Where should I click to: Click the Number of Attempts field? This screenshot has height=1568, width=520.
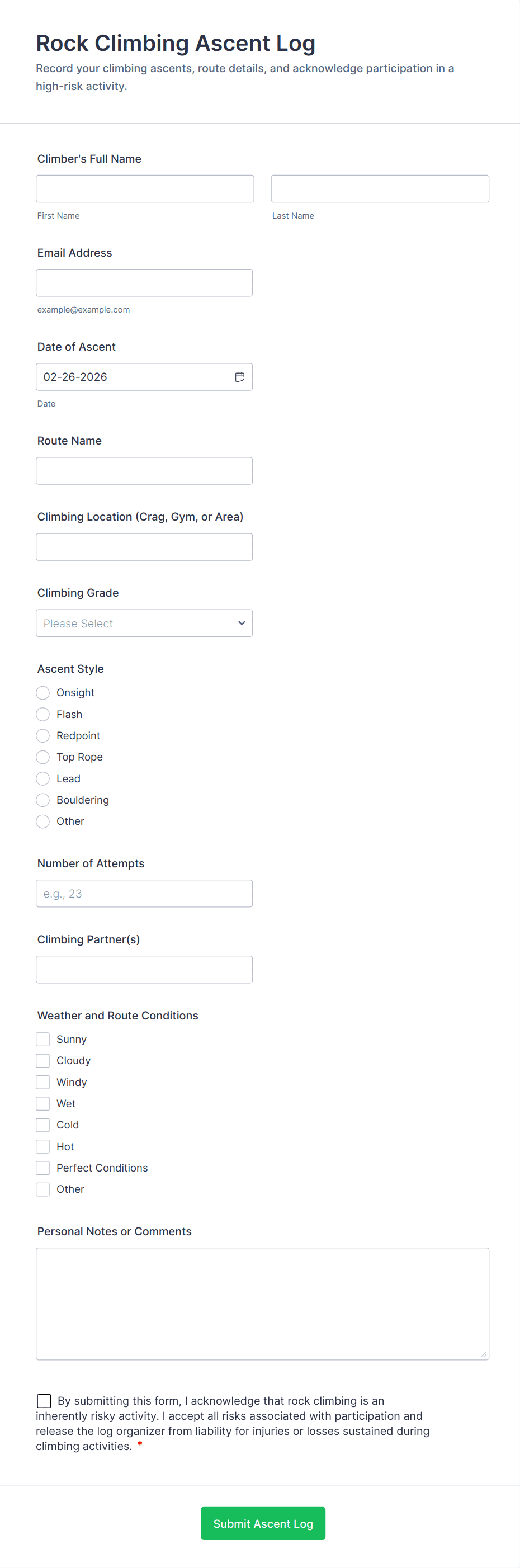144,893
